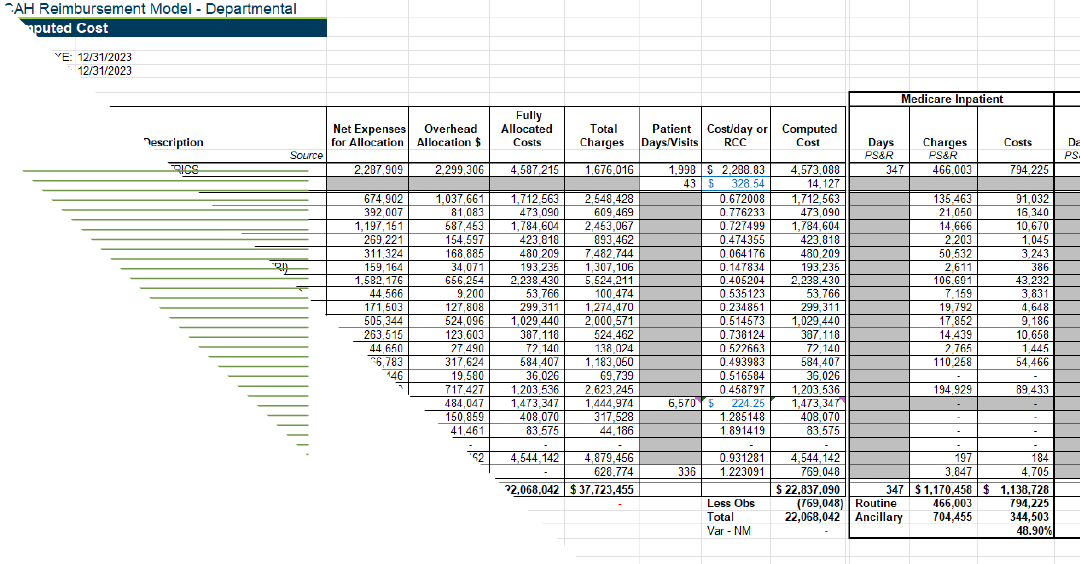Select the Var - NM label cell
1080x564 pixels.
(729, 531)
